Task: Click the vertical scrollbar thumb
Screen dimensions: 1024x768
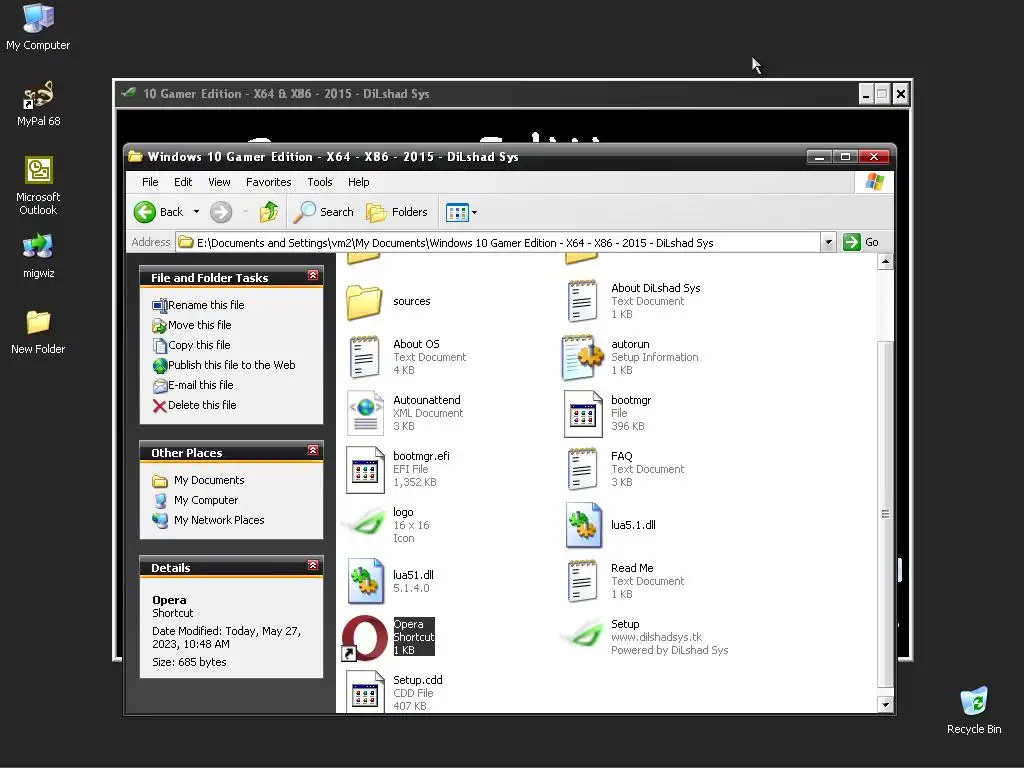Action: (885, 515)
